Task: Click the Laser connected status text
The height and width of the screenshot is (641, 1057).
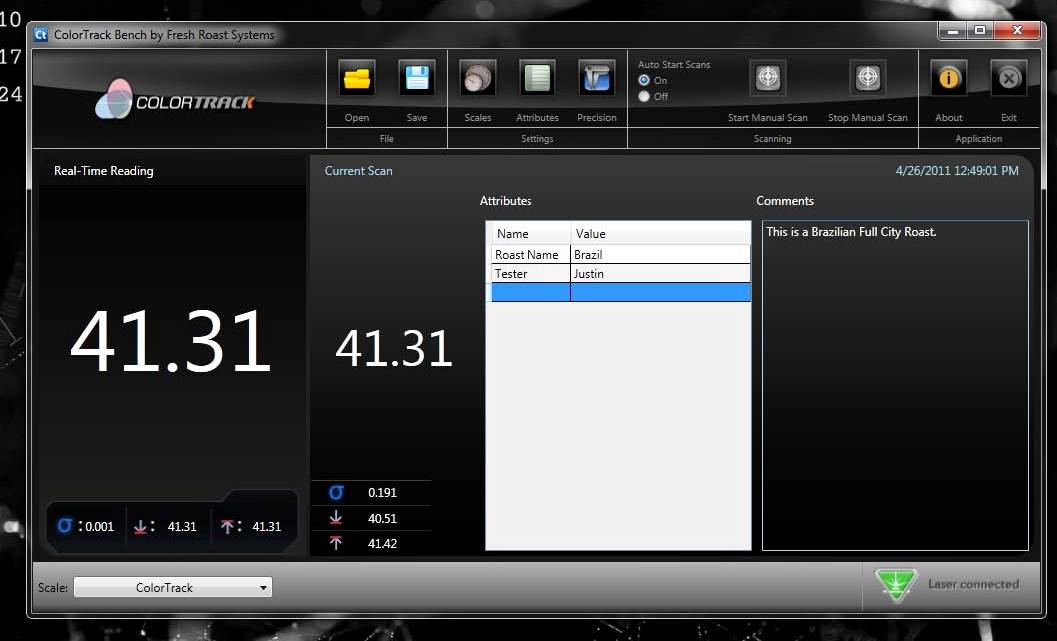Action: tap(973, 584)
